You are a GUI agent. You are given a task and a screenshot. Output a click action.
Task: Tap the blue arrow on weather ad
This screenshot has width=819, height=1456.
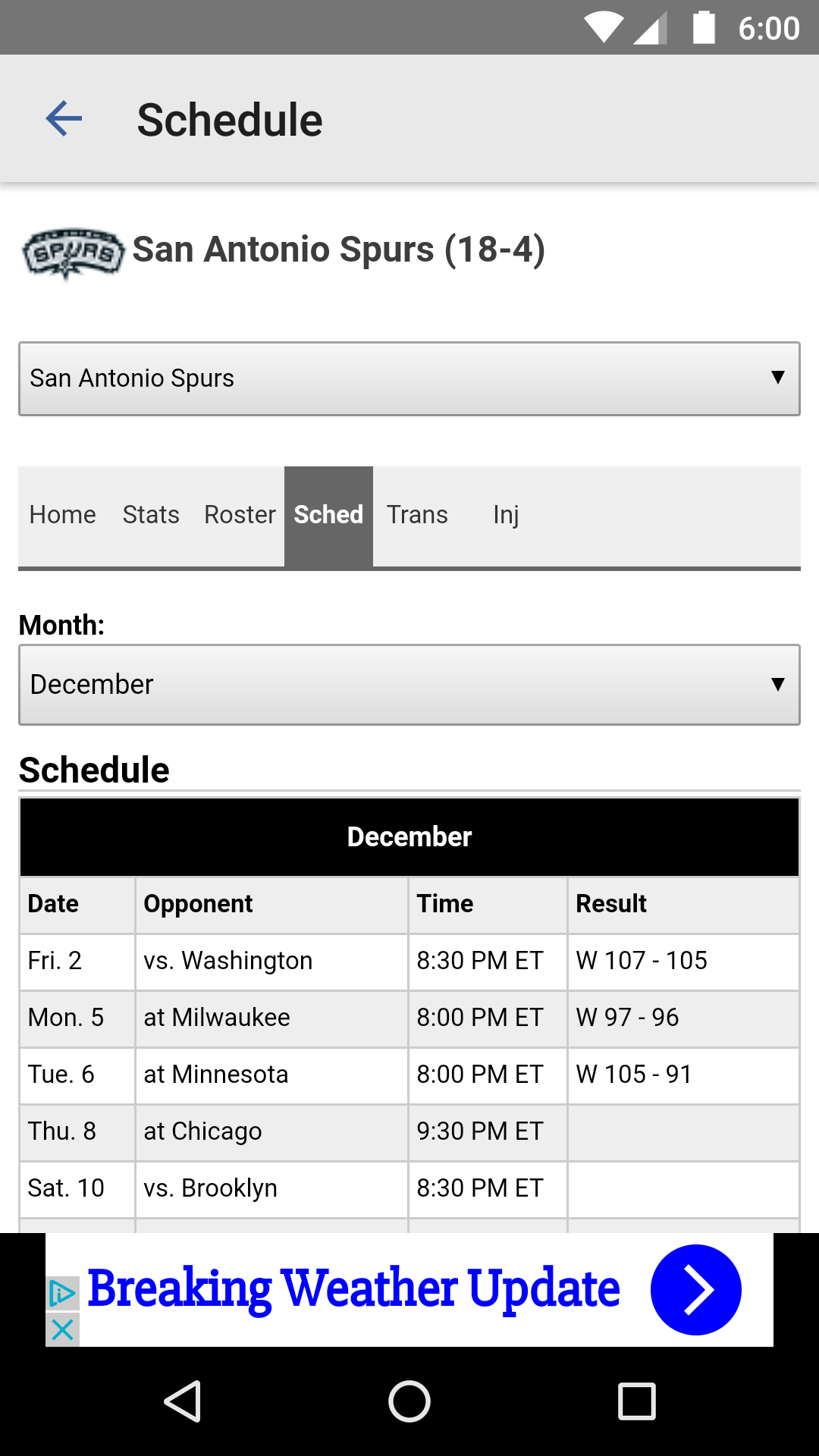click(x=695, y=1290)
